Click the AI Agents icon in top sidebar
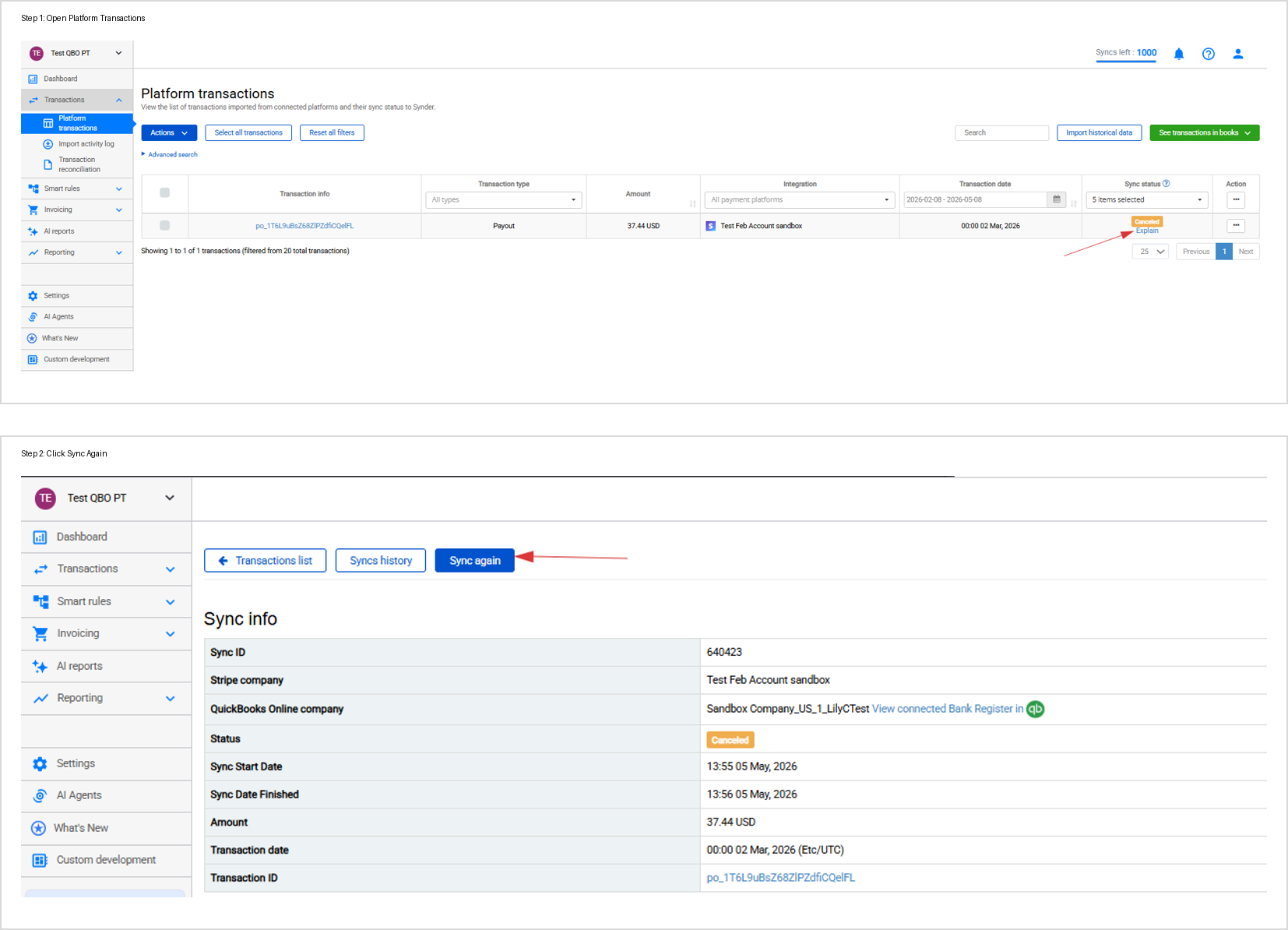This screenshot has width=1288, height=930. coord(33,317)
